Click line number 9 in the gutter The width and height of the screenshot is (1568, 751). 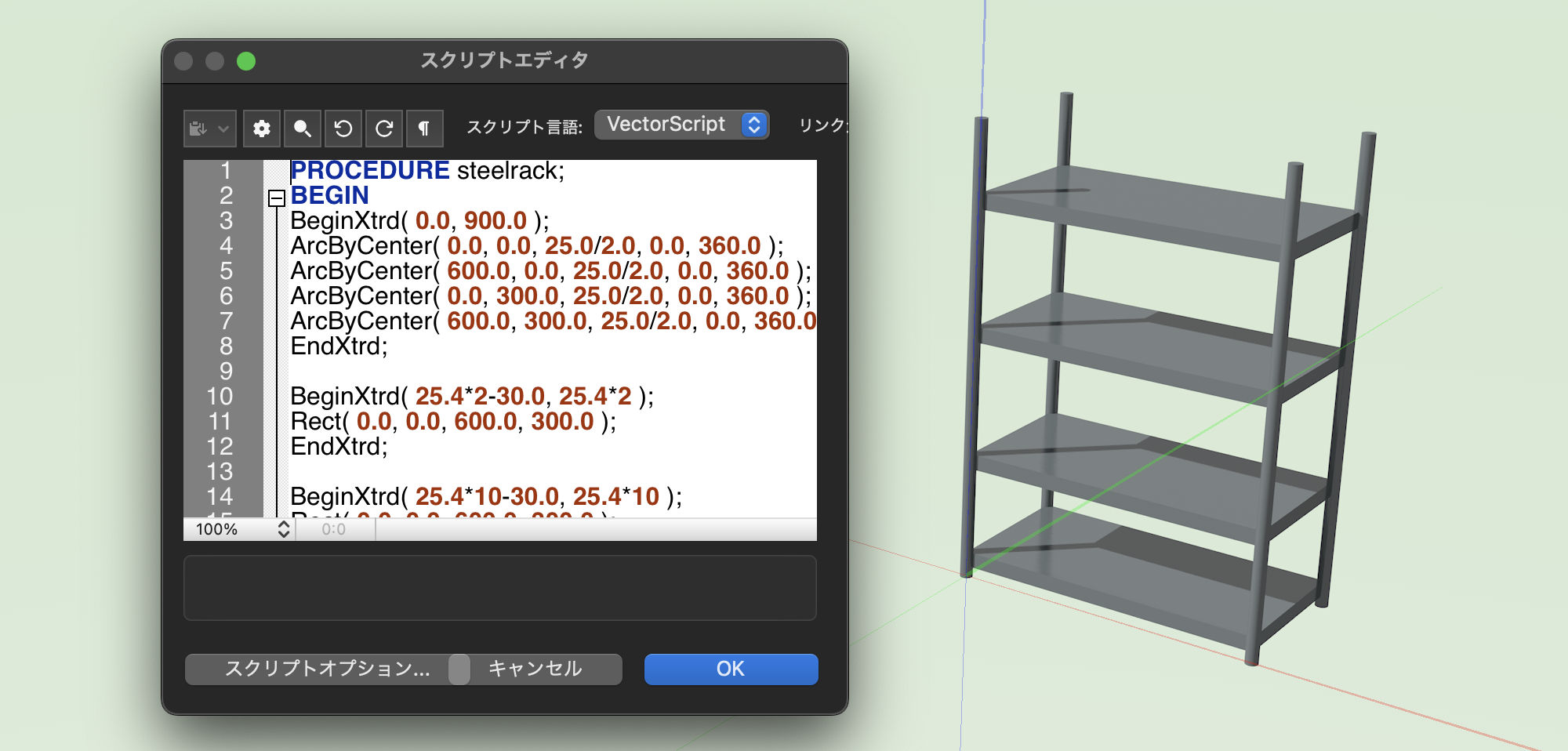[226, 371]
